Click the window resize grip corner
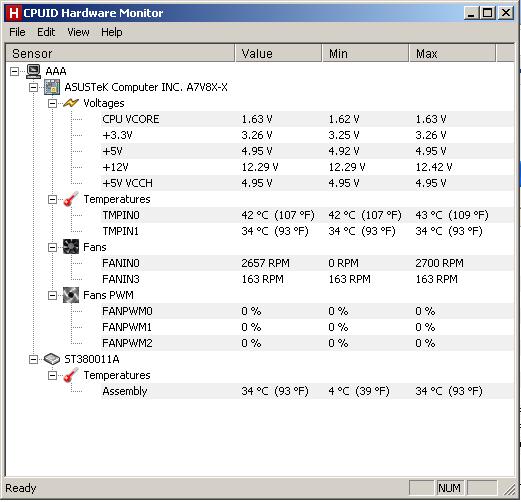The height and width of the screenshot is (502, 521). (509, 489)
